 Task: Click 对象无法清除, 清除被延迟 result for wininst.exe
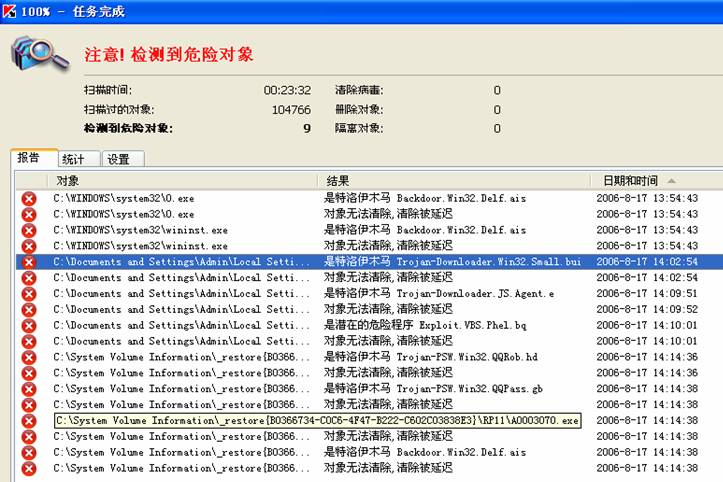388,246
